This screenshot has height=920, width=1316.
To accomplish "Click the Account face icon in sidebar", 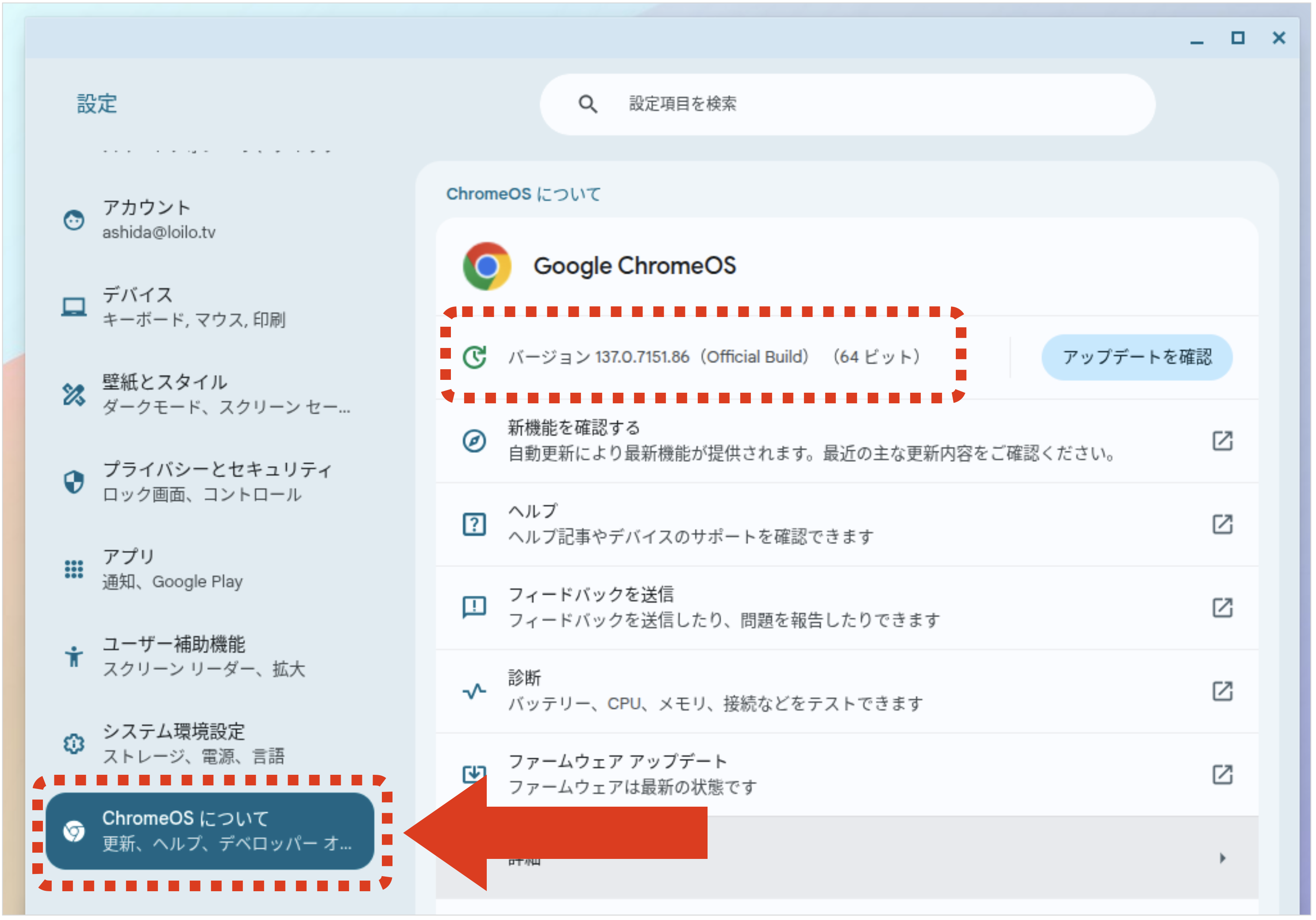I will pos(74,220).
